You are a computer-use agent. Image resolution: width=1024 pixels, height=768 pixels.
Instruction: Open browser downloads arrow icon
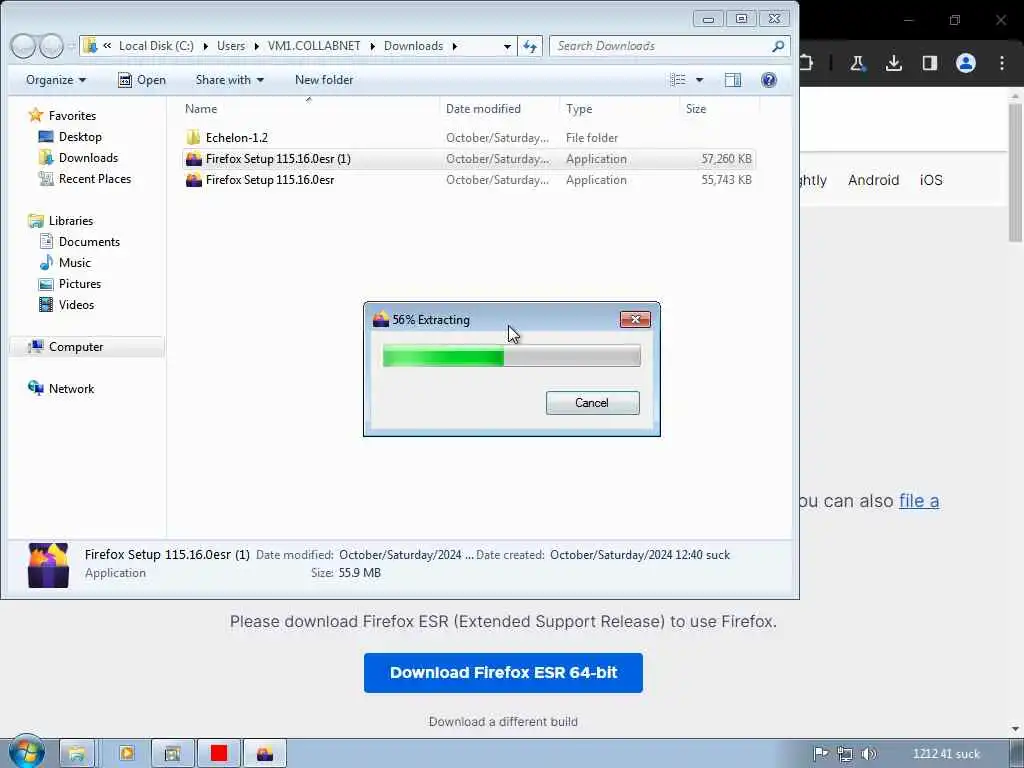click(x=893, y=63)
